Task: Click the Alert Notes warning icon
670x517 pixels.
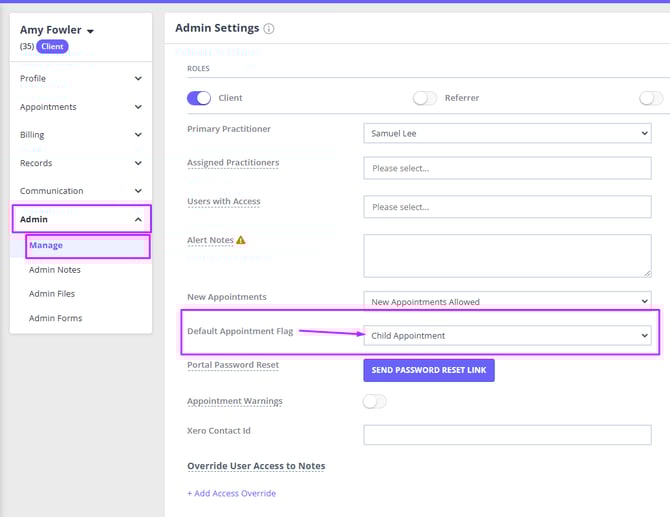Action: coord(240,240)
